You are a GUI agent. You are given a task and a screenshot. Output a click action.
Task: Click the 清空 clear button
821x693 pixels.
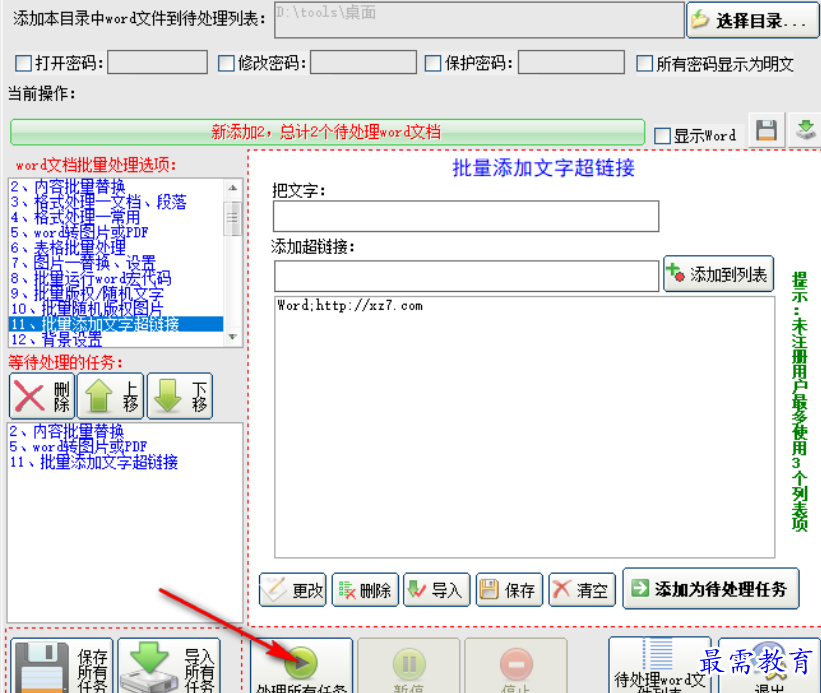pos(582,590)
